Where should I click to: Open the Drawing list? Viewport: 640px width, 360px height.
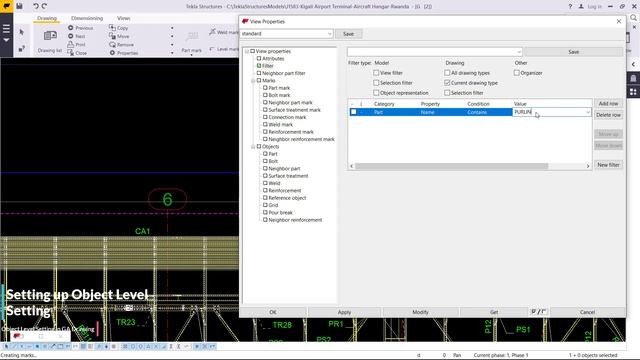[50, 40]
